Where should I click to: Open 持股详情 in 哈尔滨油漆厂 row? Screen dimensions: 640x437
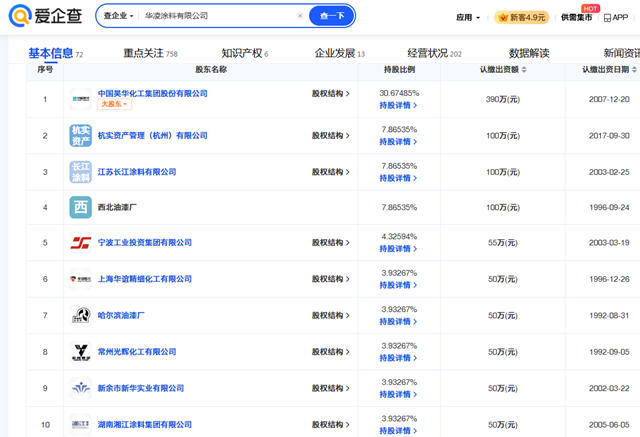pos(398,322)
